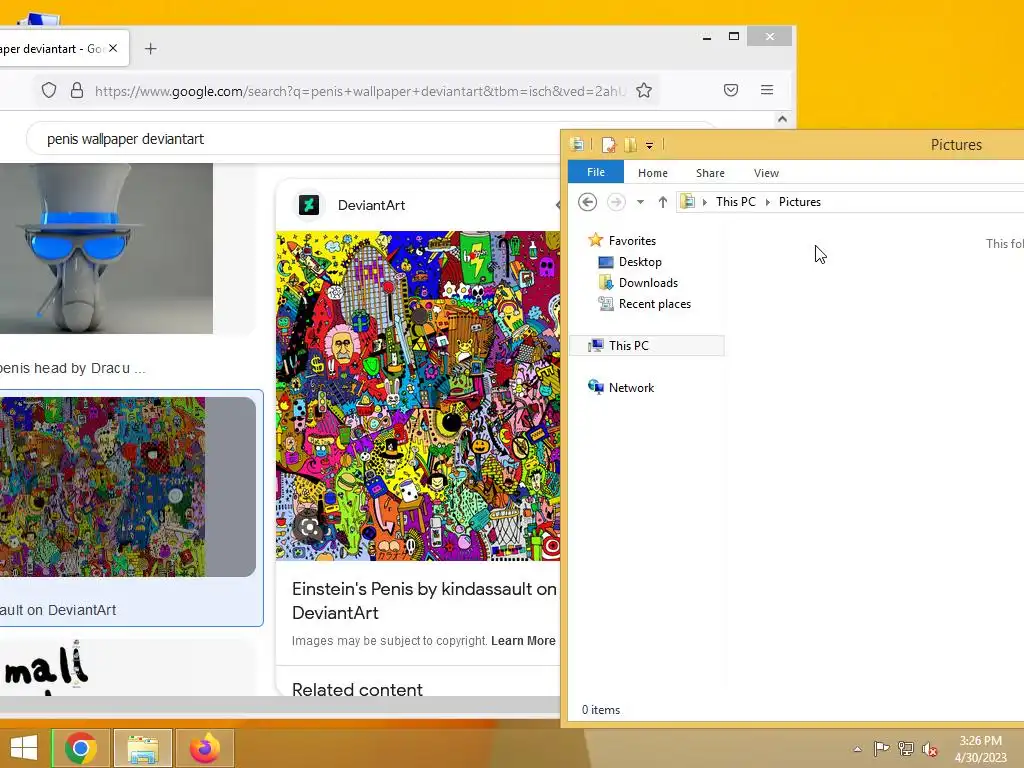
Task: Open the taskbar clock and date
Action: (x=980, y=749)
